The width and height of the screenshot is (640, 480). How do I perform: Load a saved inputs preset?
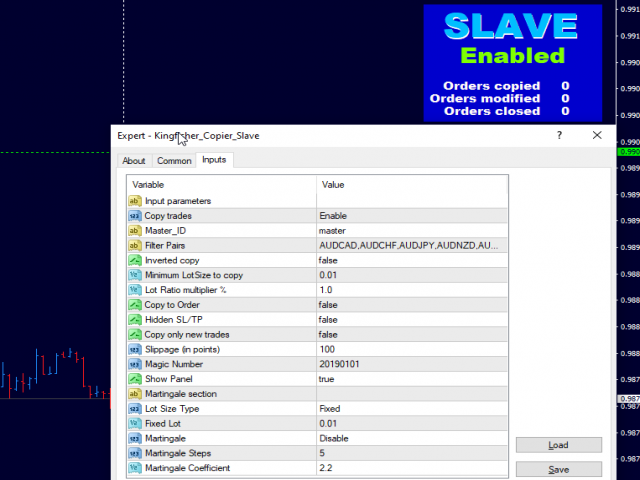pos(558,445)
